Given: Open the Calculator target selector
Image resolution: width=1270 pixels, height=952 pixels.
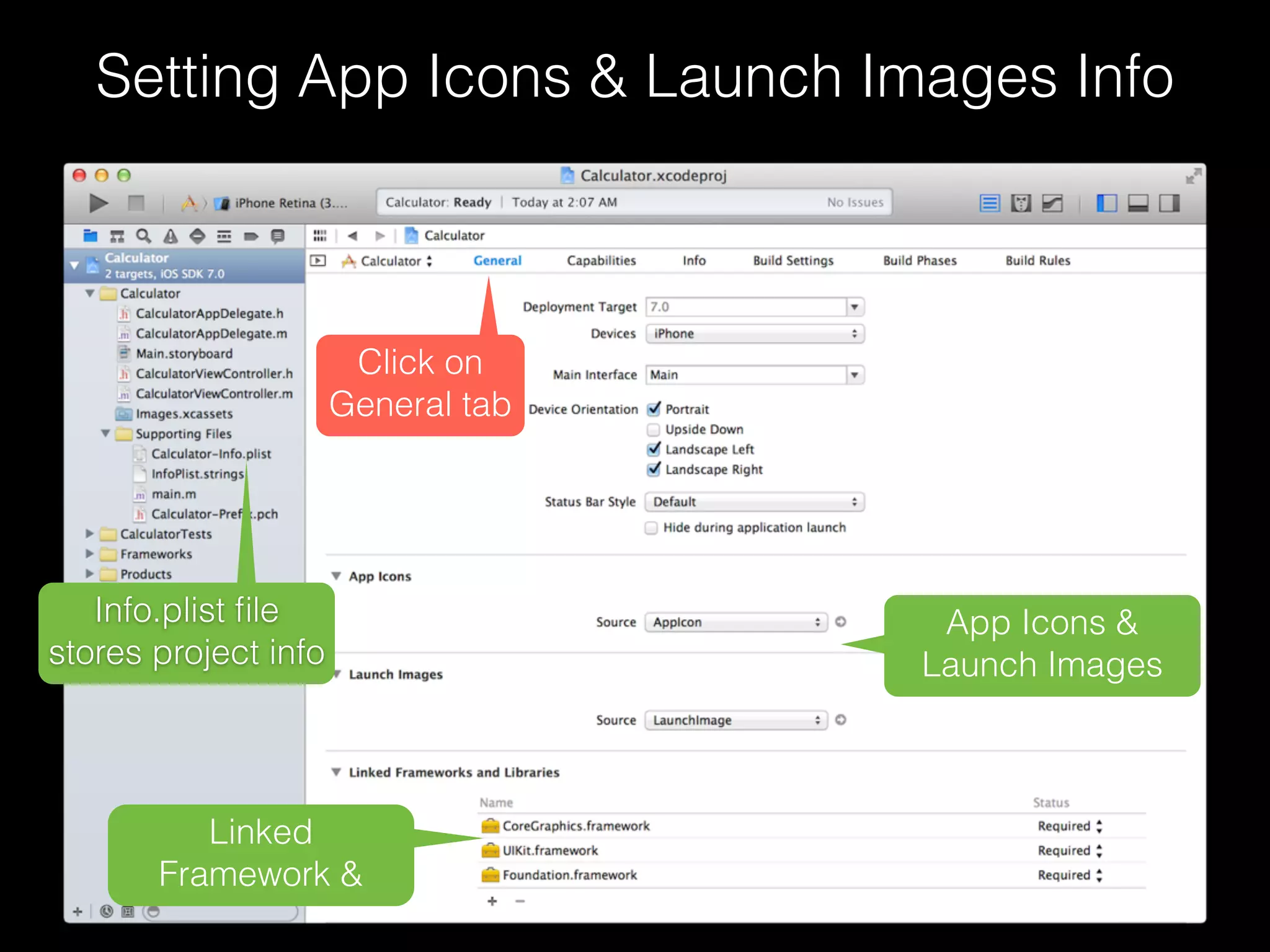Looking at the screenshot, I should point(387,261).
